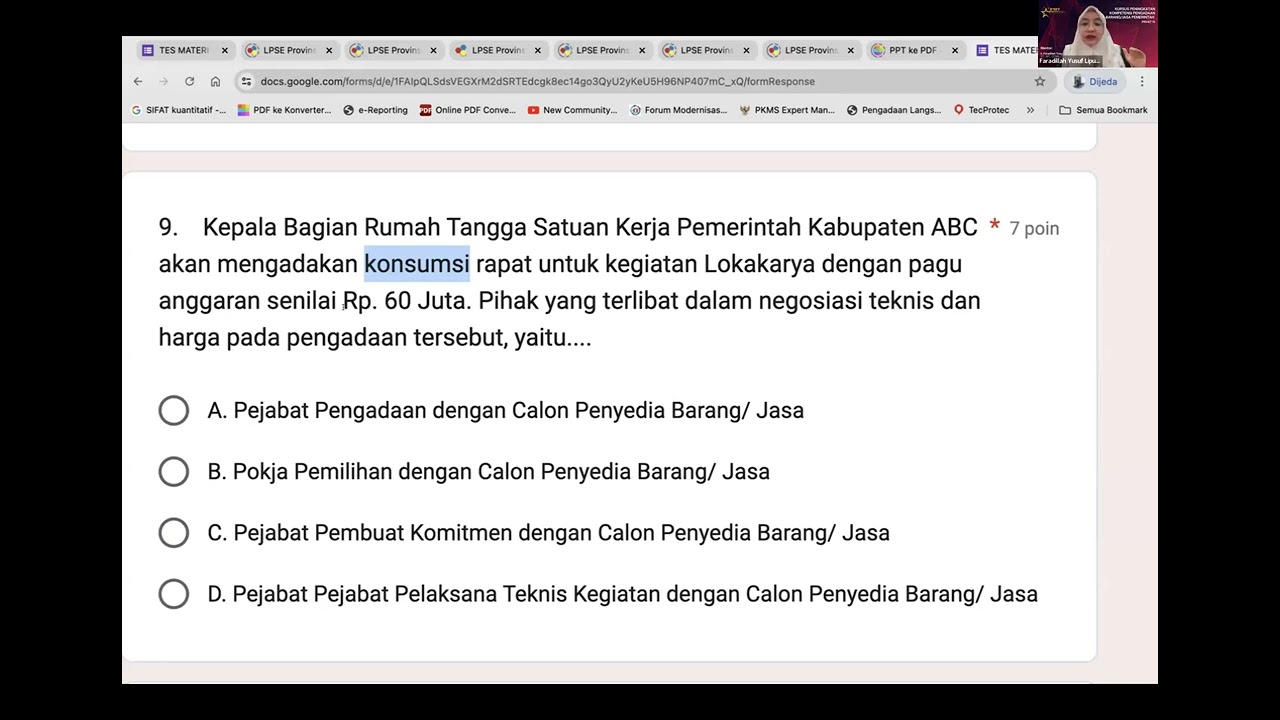Screen dimensions: 1280x720
Task: Open New Community YouTube bookmark
Action: (x=572, y=110)
